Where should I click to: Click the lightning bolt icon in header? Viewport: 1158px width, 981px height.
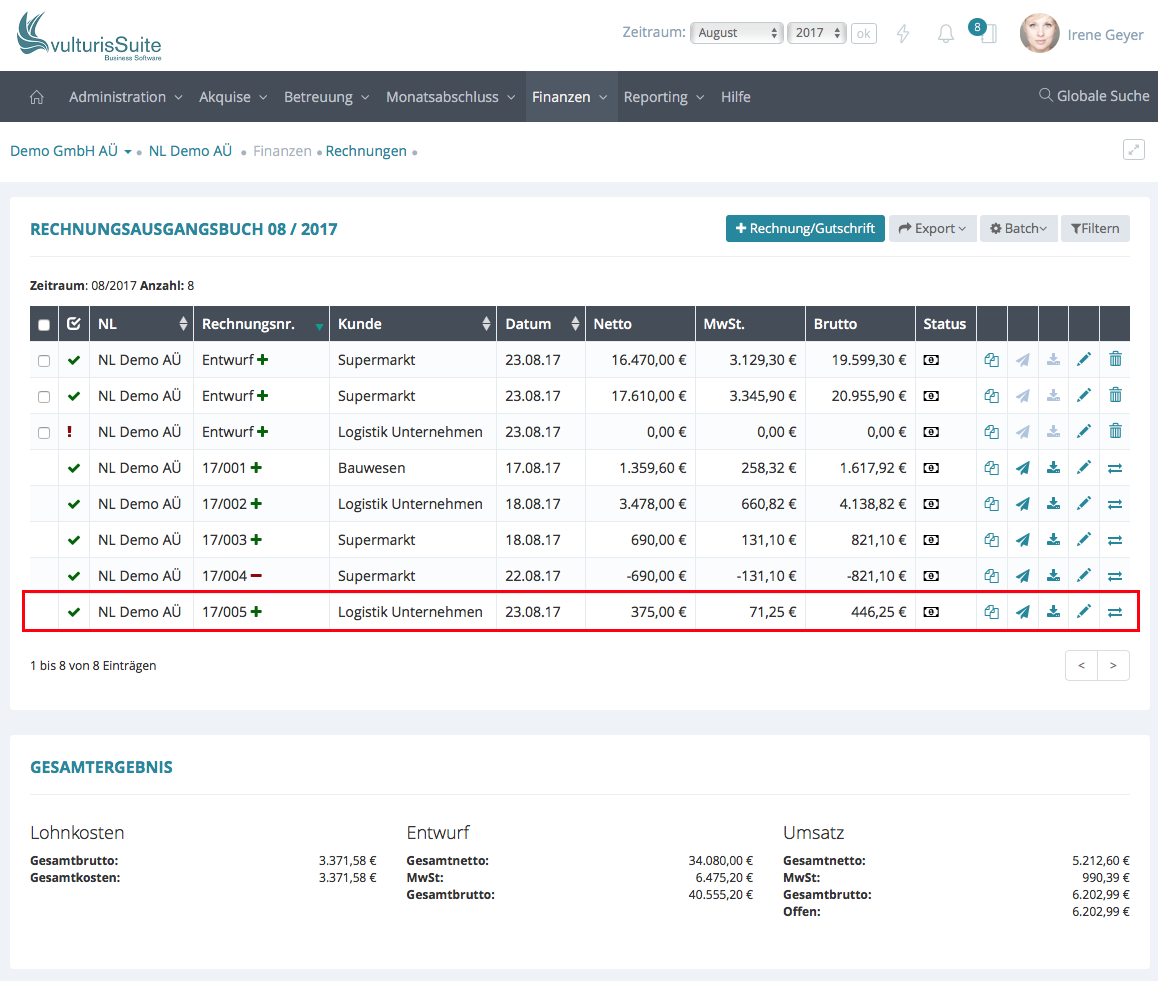[903, 34]
